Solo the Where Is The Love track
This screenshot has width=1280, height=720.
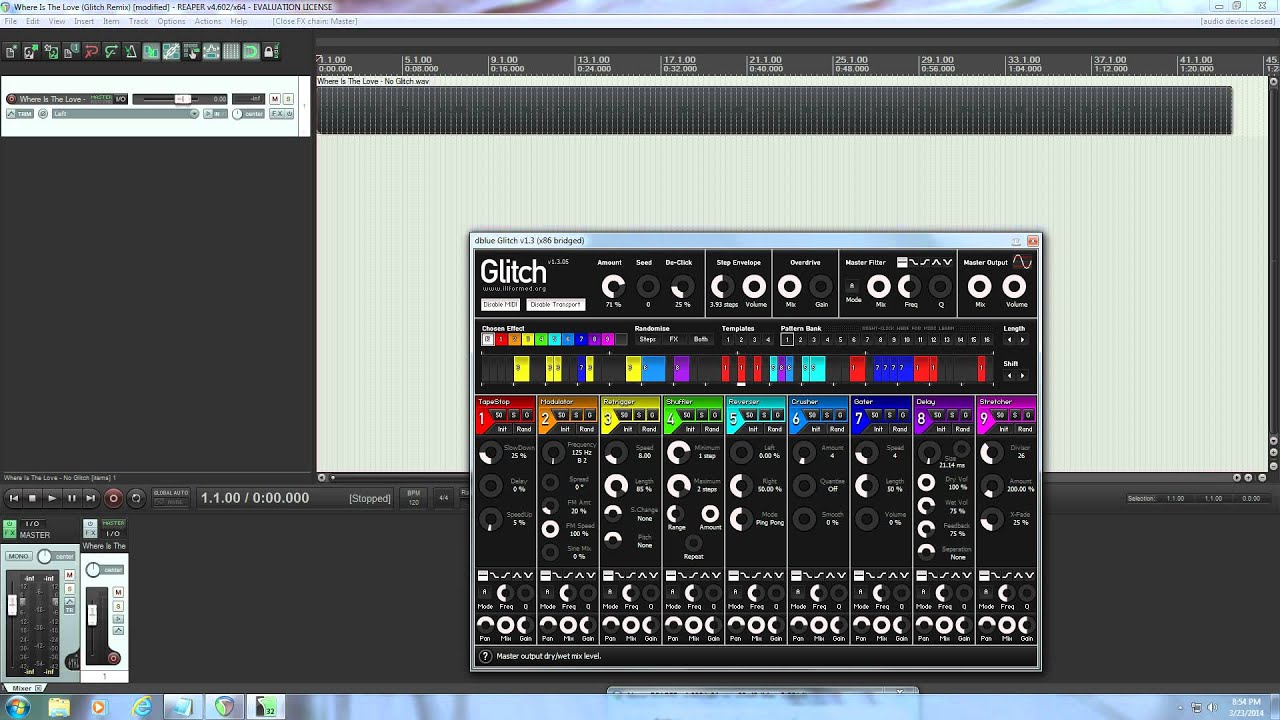coord(289,99)
